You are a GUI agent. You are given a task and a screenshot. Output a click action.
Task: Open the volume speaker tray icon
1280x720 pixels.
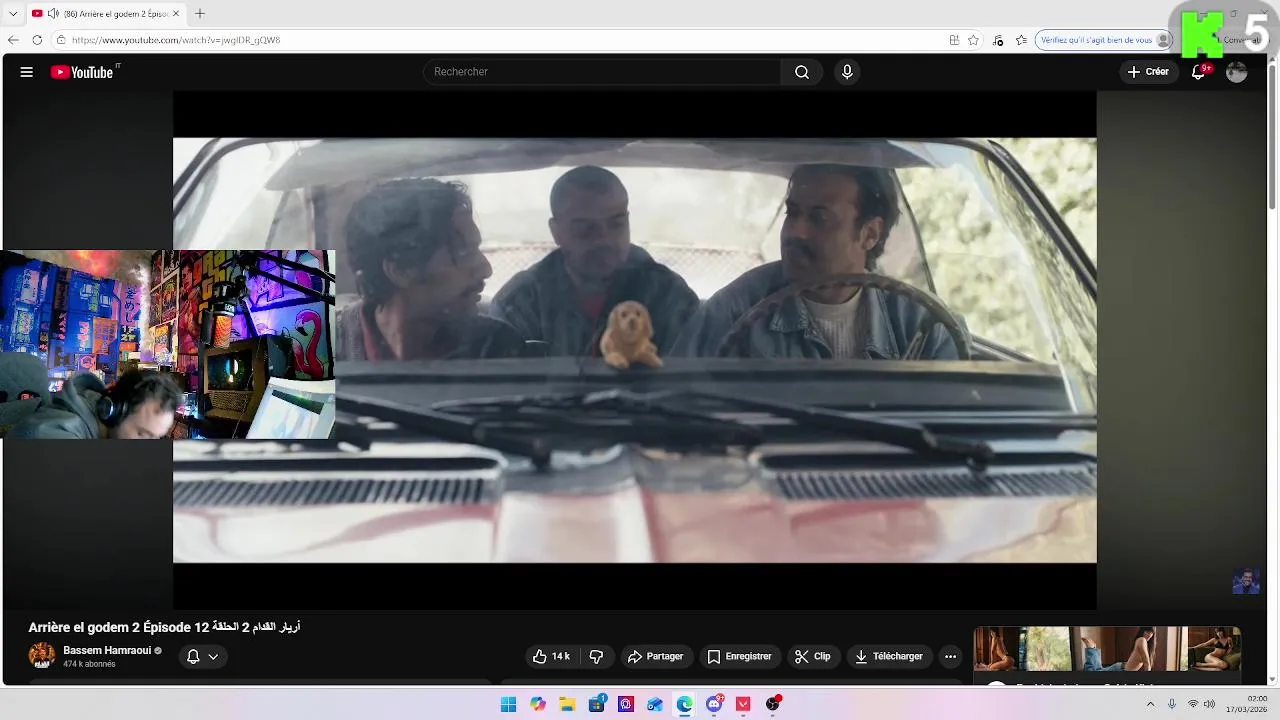[x=1209, y=704]
